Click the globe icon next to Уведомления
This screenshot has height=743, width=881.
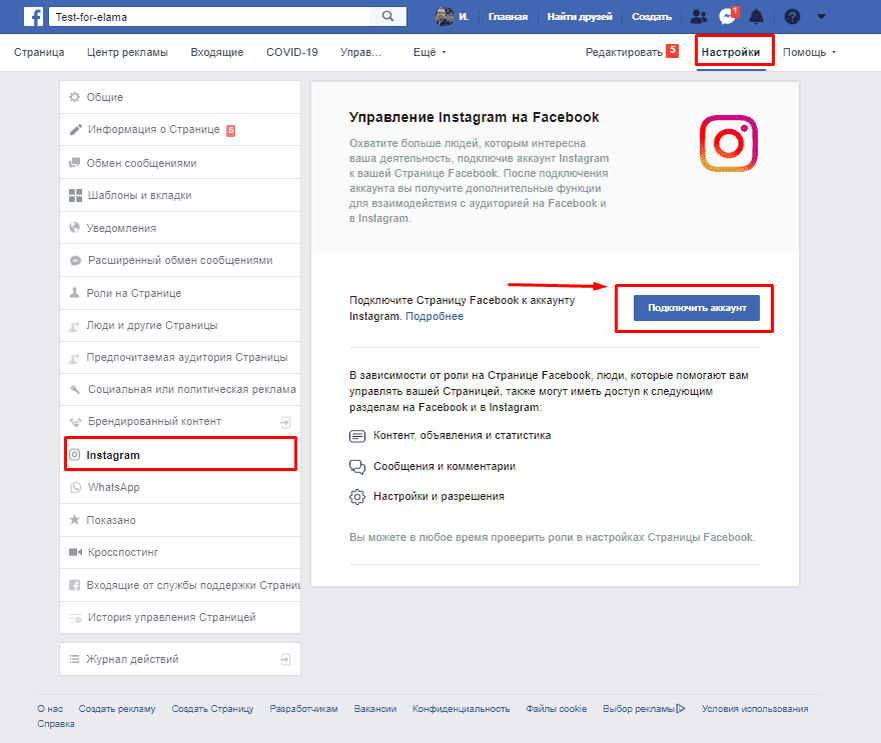pos(74,227)
